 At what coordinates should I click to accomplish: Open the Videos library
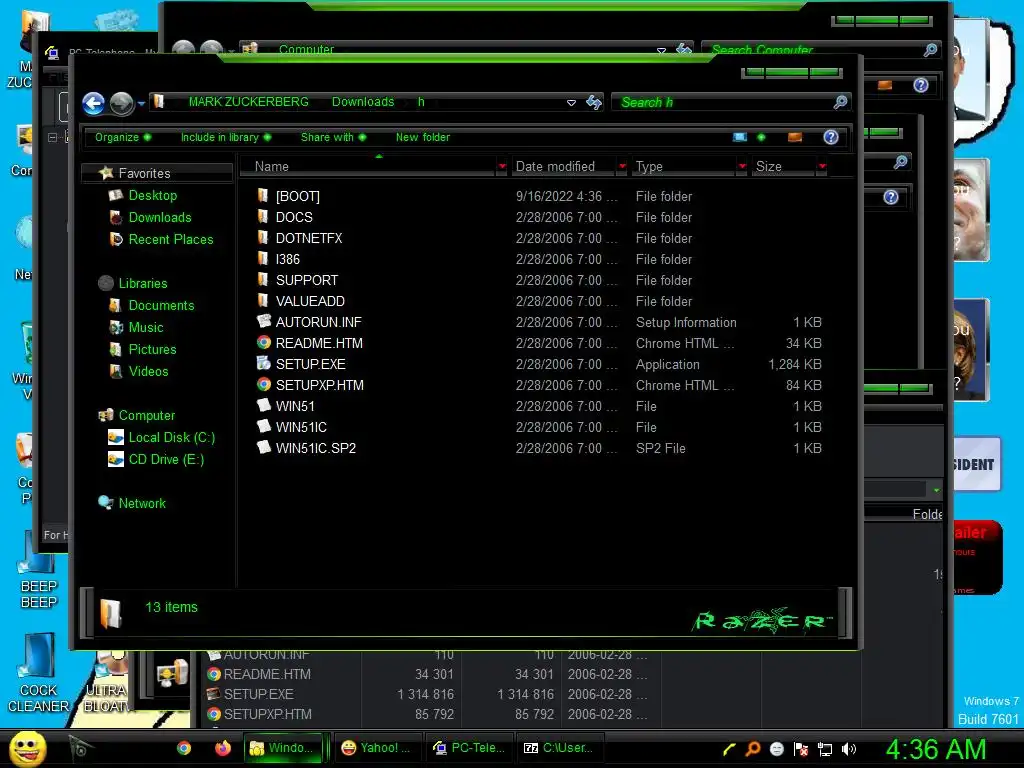tap(148, 372)
